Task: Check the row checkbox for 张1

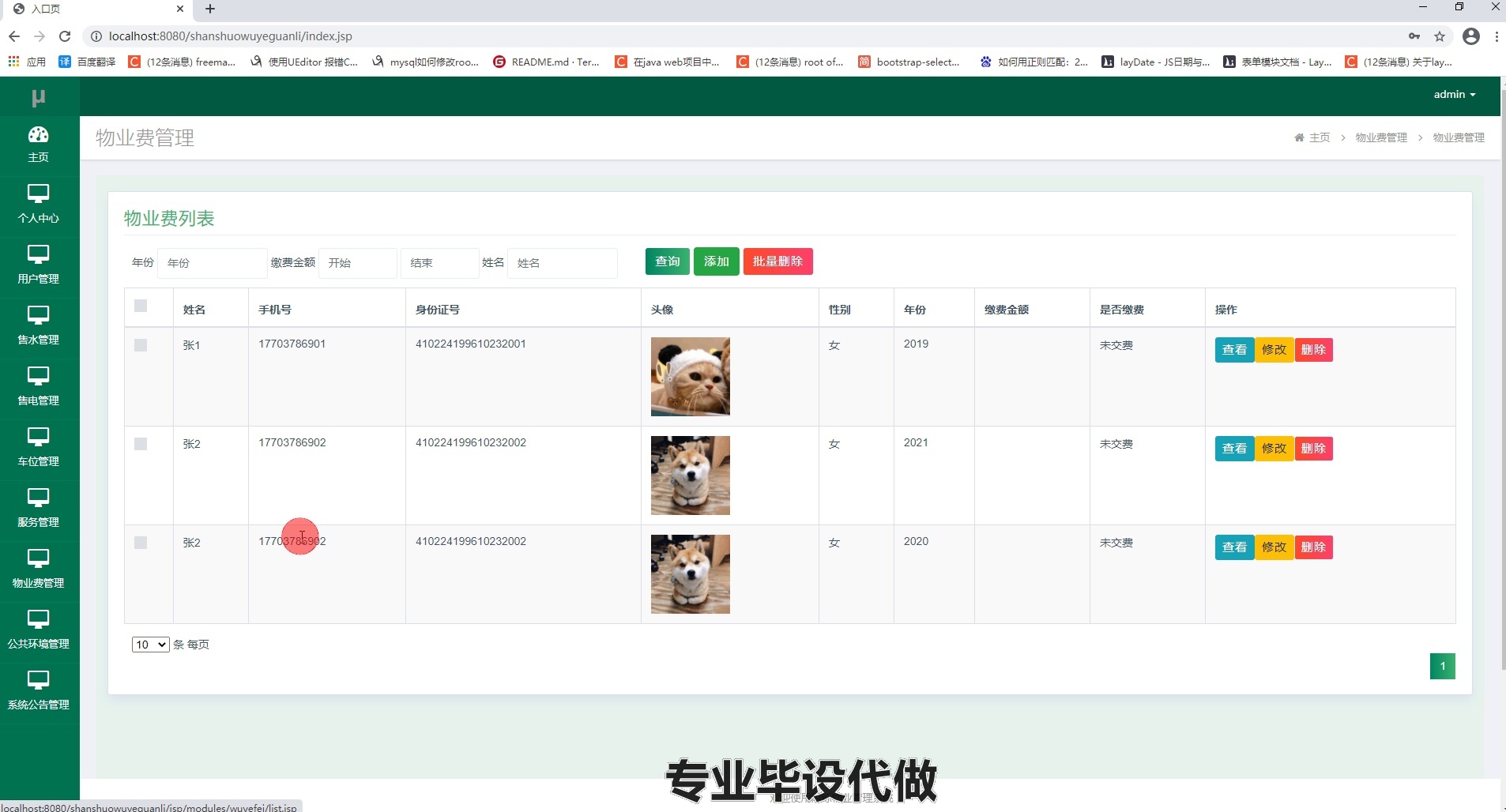Action: click(x=141, y=345)
